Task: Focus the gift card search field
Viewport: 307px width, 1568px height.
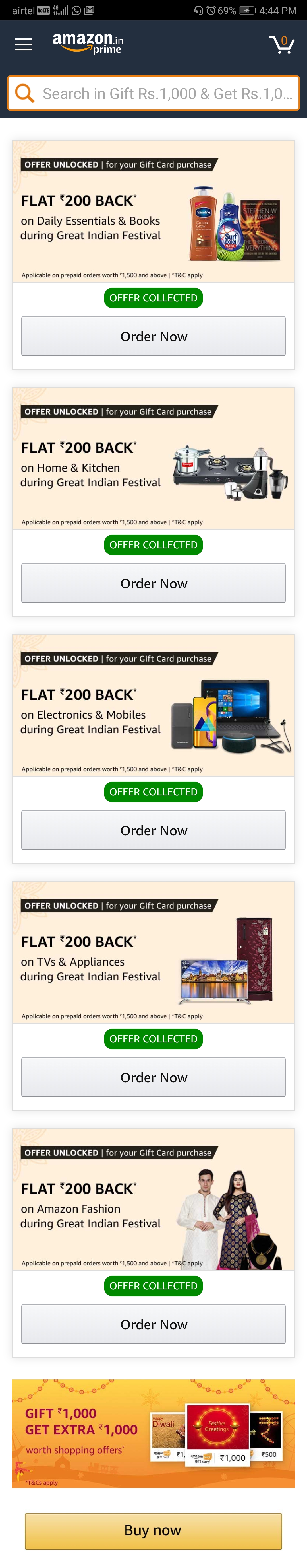Action: (x=153, y=93)
